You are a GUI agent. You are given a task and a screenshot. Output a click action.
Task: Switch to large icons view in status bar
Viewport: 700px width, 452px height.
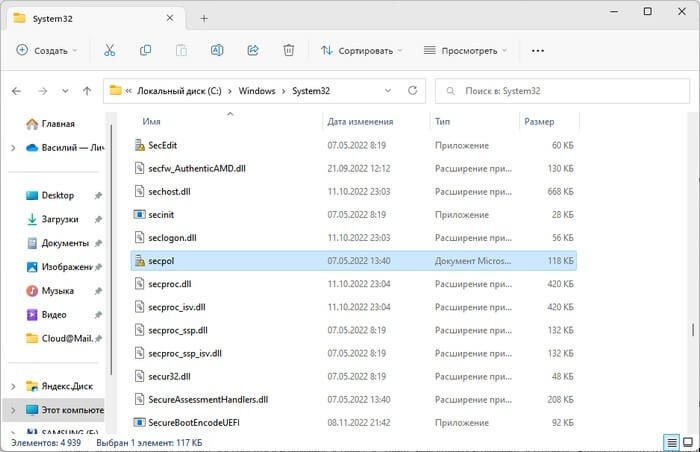pyautogui.click(x=688, y=442)
